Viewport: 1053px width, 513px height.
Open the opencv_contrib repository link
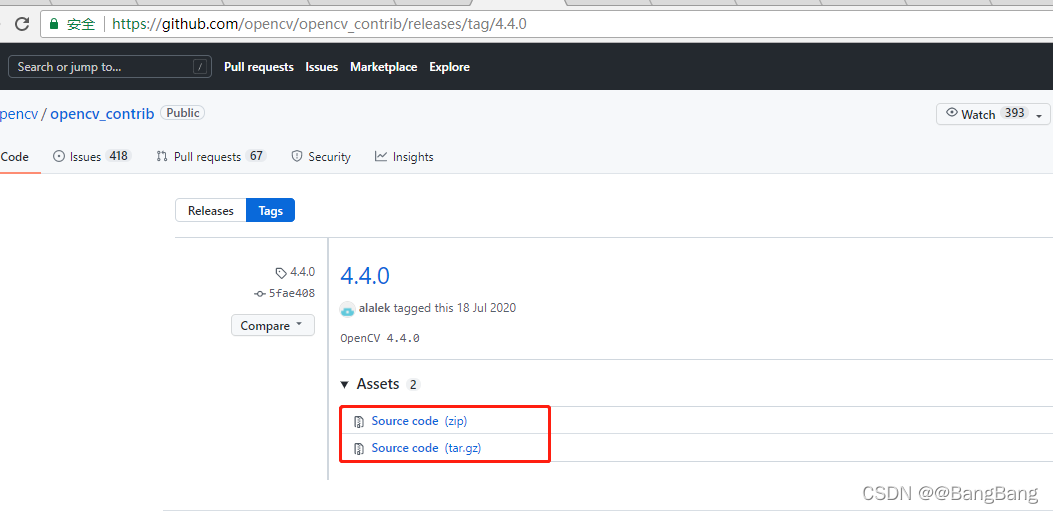[102, 114]
